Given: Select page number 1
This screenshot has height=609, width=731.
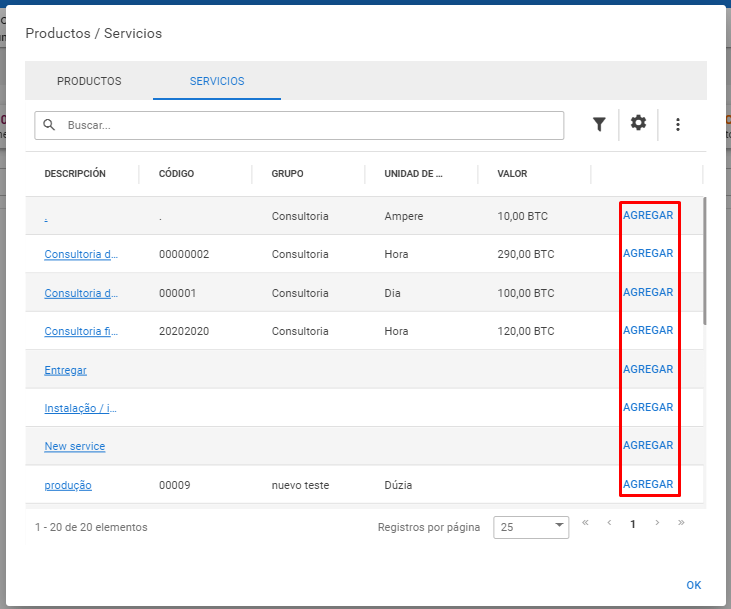Looking at the screenshot, I should (633, 524).
